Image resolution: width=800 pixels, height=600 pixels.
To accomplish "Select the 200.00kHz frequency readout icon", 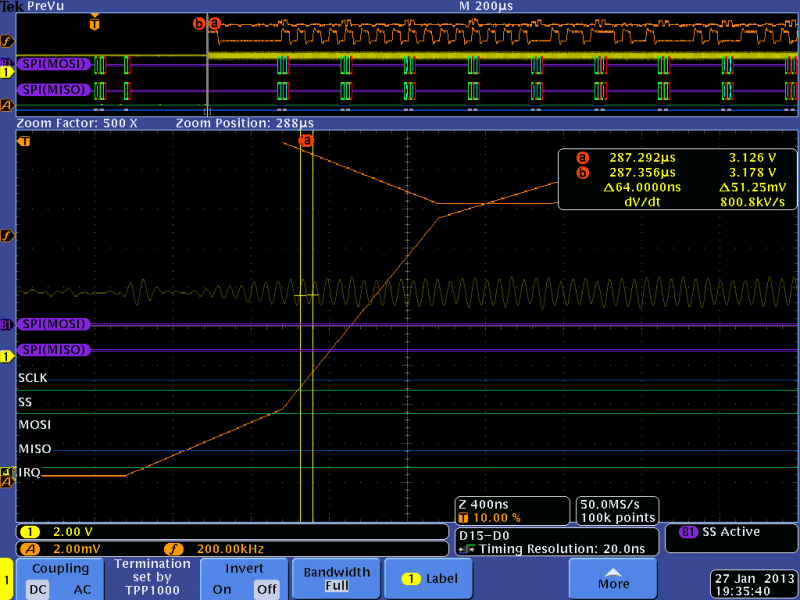I will click(x=173, y=549).
